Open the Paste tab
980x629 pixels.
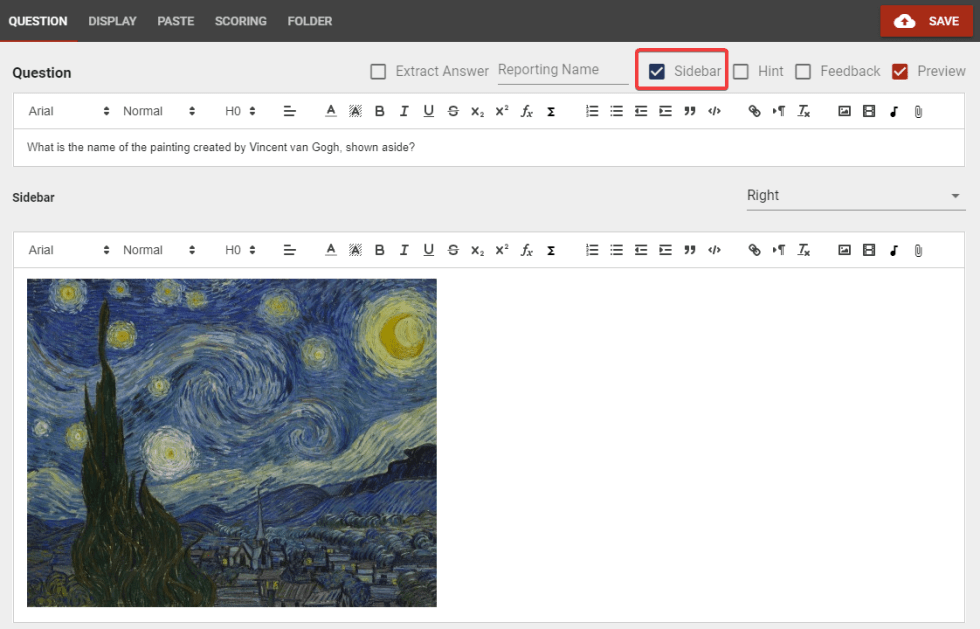(176, 21)
